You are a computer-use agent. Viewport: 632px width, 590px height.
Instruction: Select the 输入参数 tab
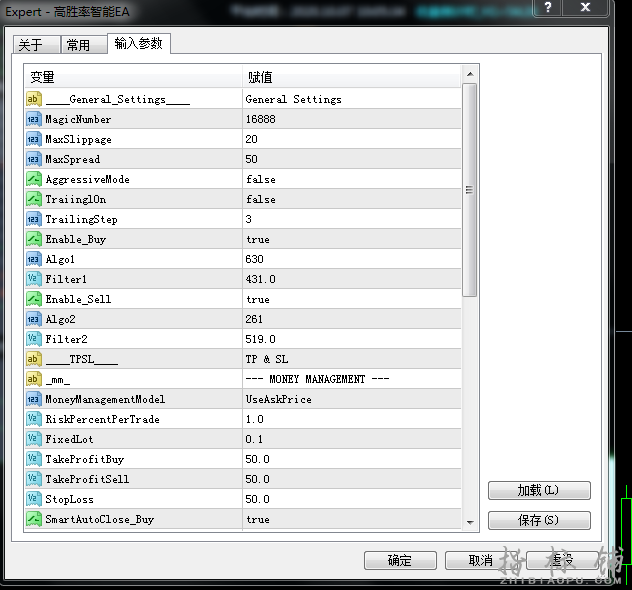coord(139,43)
